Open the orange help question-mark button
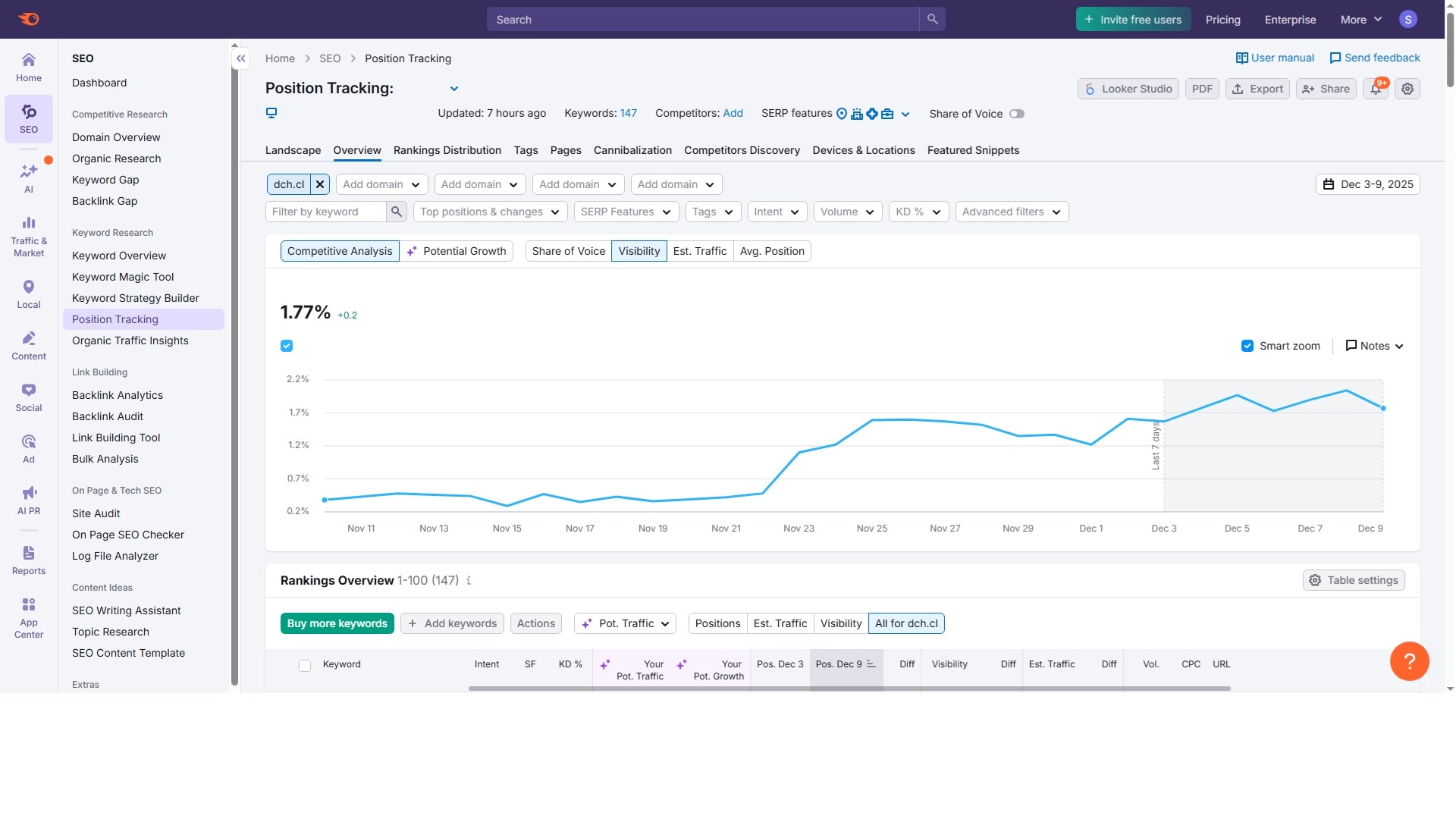This screenshot has height=819, width=1456. [x=1409, y=661]
